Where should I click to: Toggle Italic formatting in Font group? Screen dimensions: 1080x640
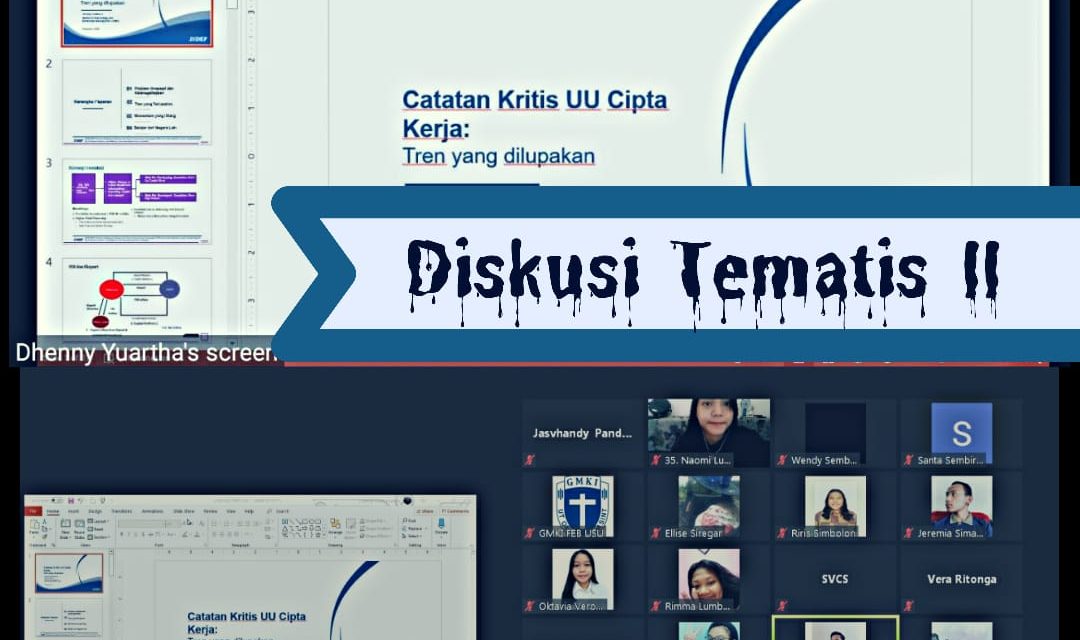tap(128, 535)
